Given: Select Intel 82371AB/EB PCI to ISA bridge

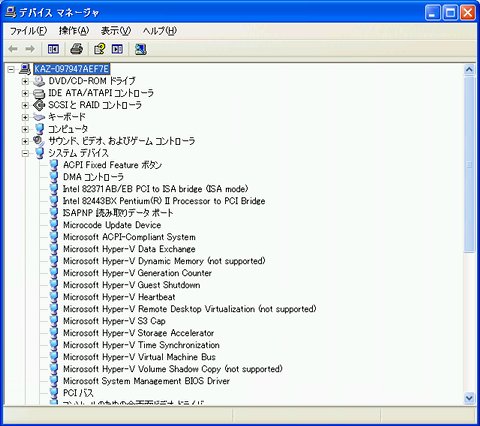Looking at the screenshot, I should (156, 189).
